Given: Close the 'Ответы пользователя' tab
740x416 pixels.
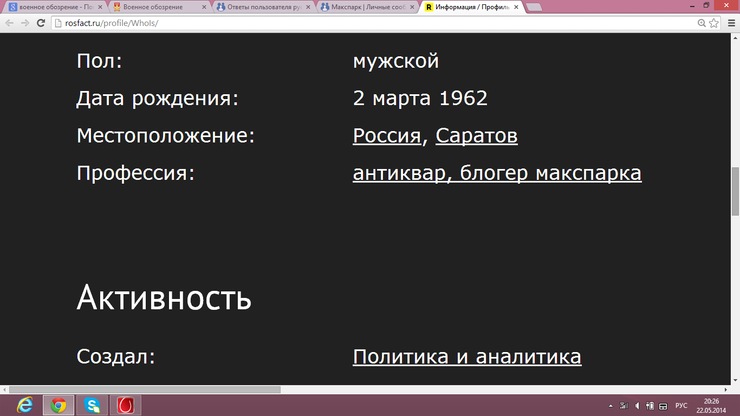Looking at the screenshot, I should [308, 7].
